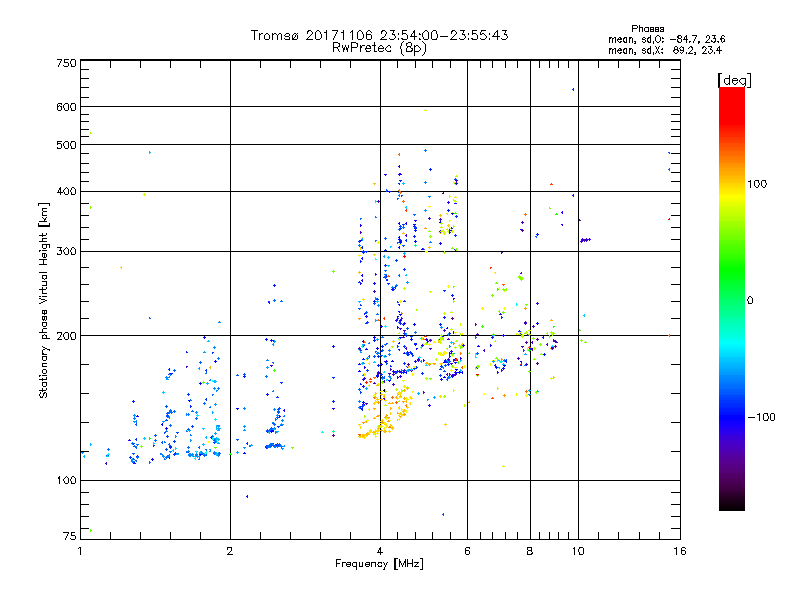Screen dimensions: 800x600
Task: Click the frequency axis tick '6'
Action: tap(467, 551)
